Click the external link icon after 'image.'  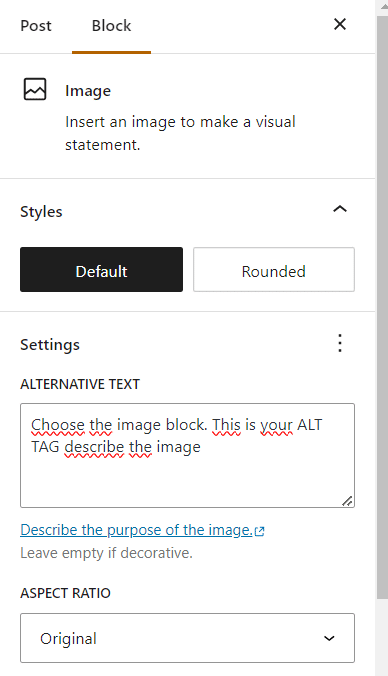260,531
